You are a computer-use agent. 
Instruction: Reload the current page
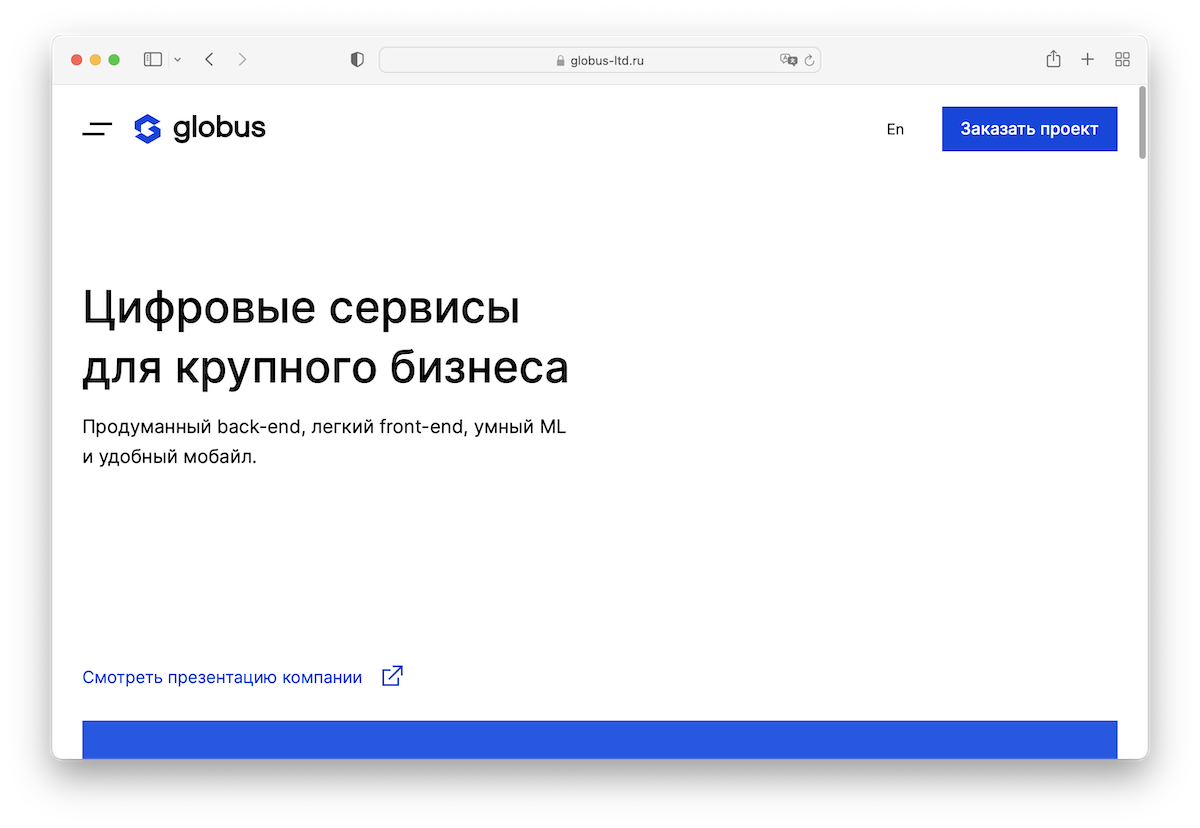point(809,60)
